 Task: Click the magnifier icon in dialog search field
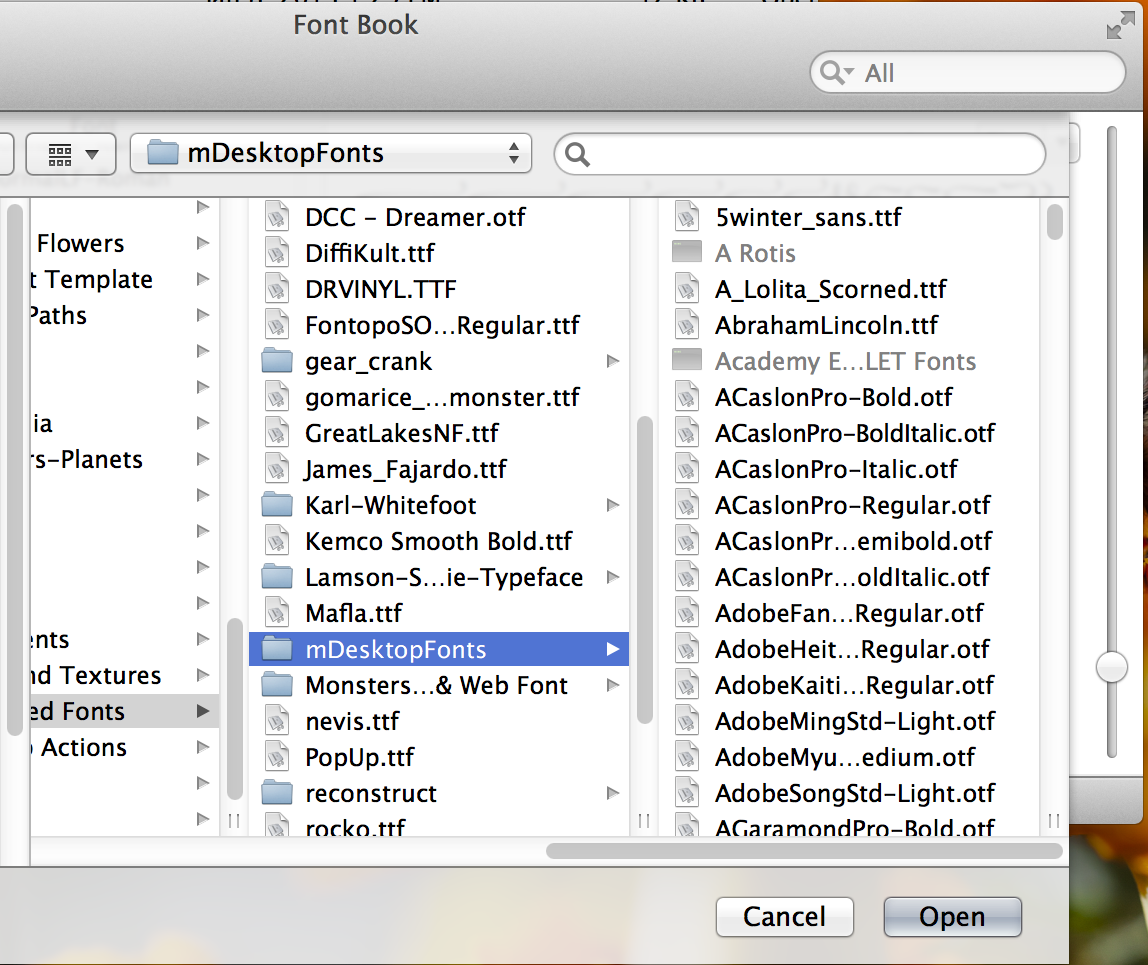pyautogui.click(x=577, y=154)
